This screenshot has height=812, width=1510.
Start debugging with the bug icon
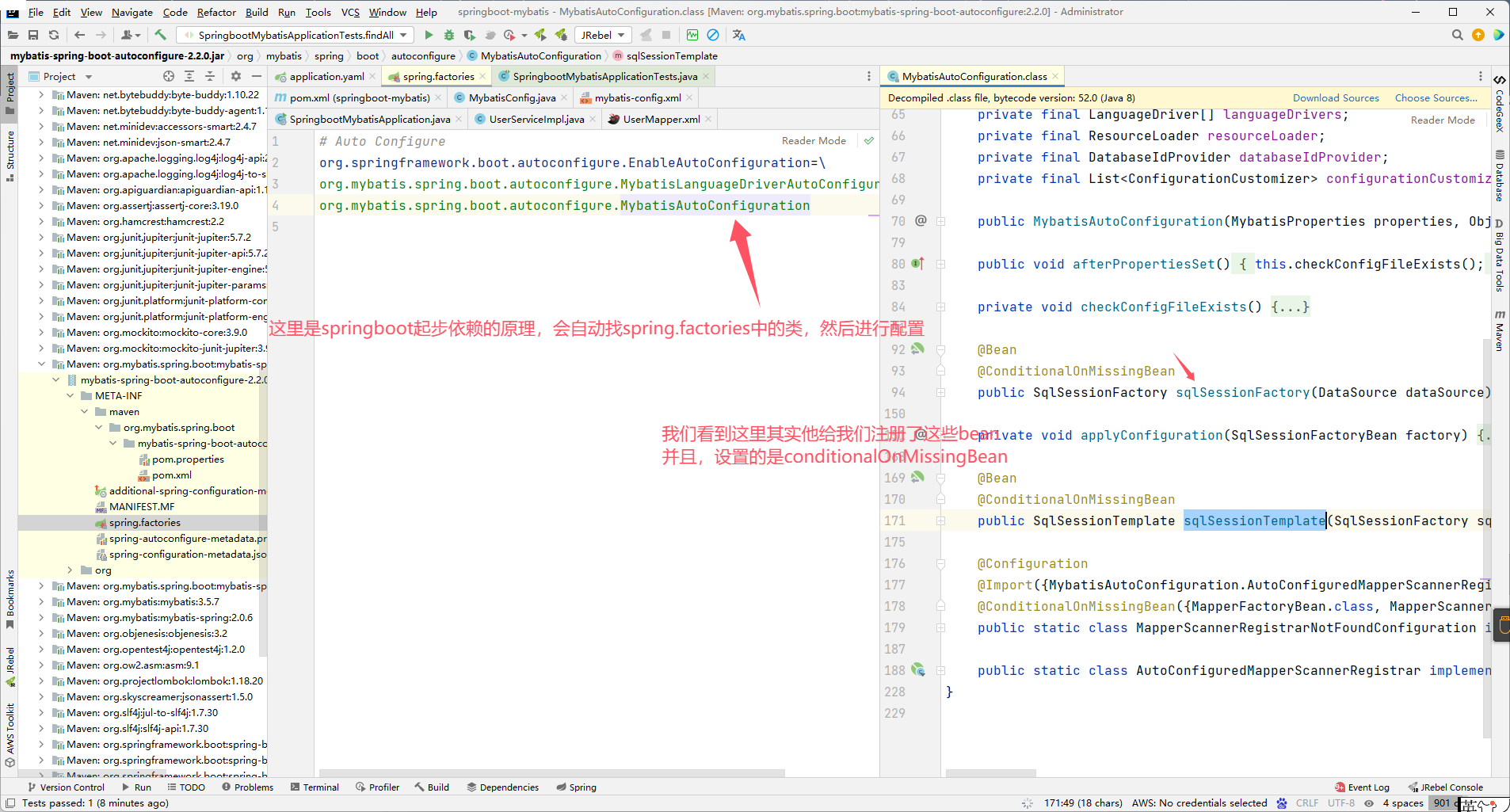(449, 35)
